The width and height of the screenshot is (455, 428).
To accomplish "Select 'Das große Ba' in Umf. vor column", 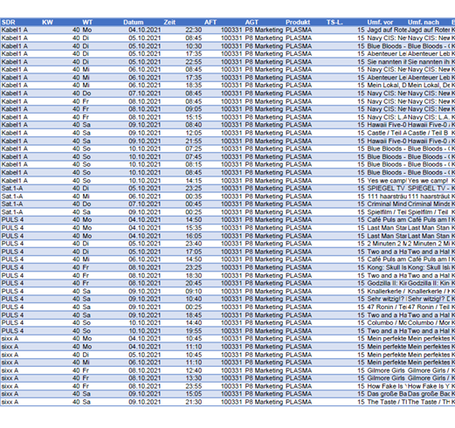I will [x=387, y=394].
